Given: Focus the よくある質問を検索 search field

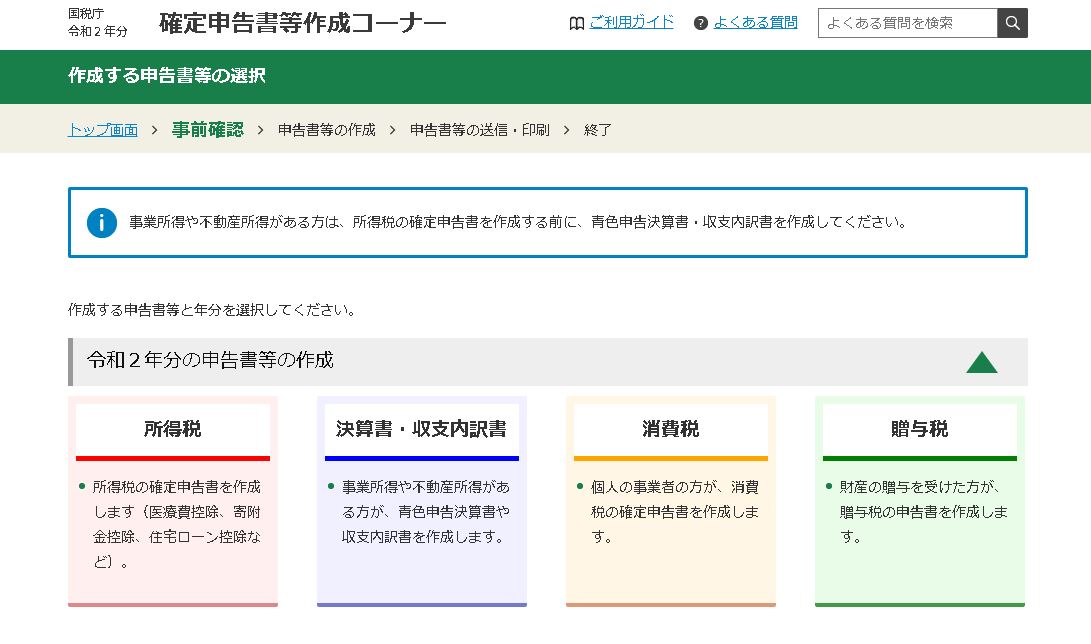Looking at the screenshot, I should point(907,23).
